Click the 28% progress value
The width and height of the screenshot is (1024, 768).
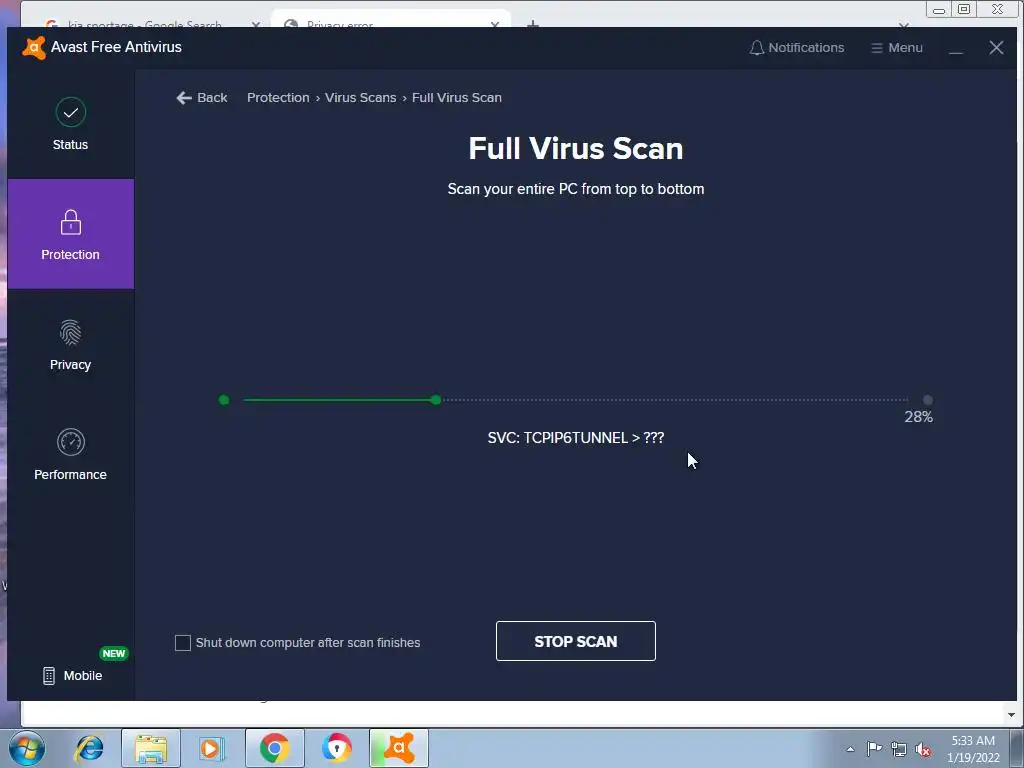coord(918,417)
